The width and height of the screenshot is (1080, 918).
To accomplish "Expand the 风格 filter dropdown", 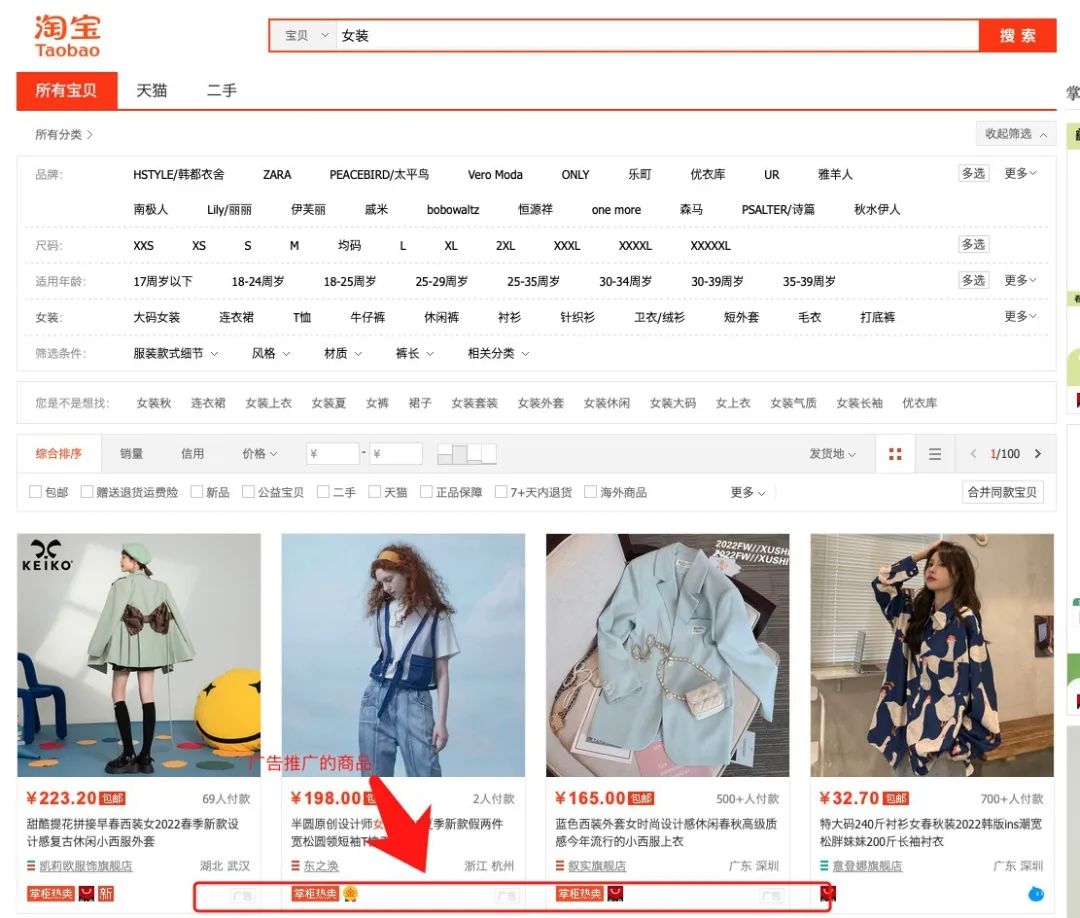I will 271,353.
